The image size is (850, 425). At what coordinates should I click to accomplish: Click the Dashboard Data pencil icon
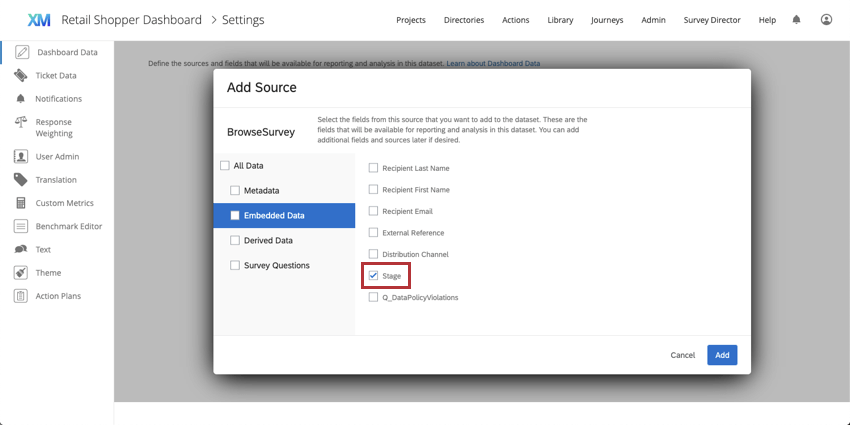tap(22, 52)
